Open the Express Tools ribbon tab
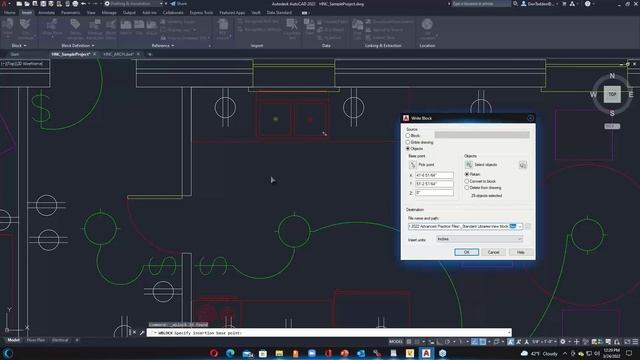This screenshot has height=360, width=640. click(x=201, y=13)
